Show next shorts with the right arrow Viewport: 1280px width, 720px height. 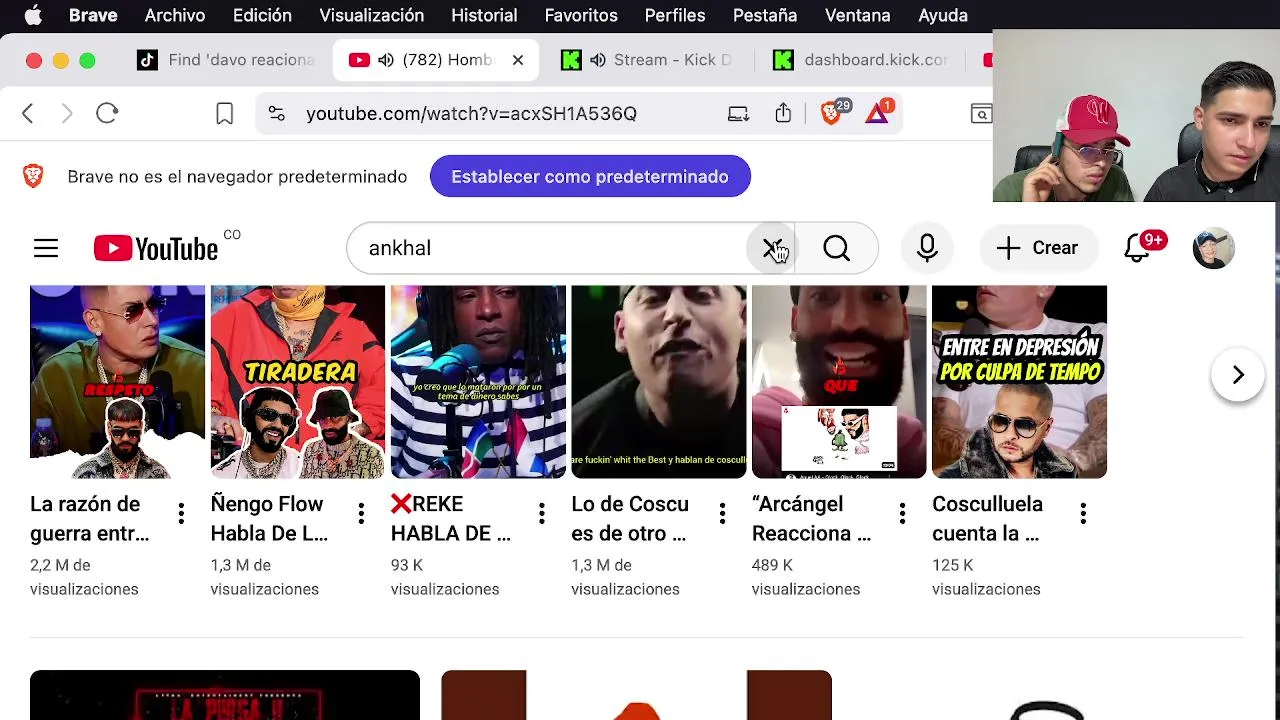[1238, 375]
